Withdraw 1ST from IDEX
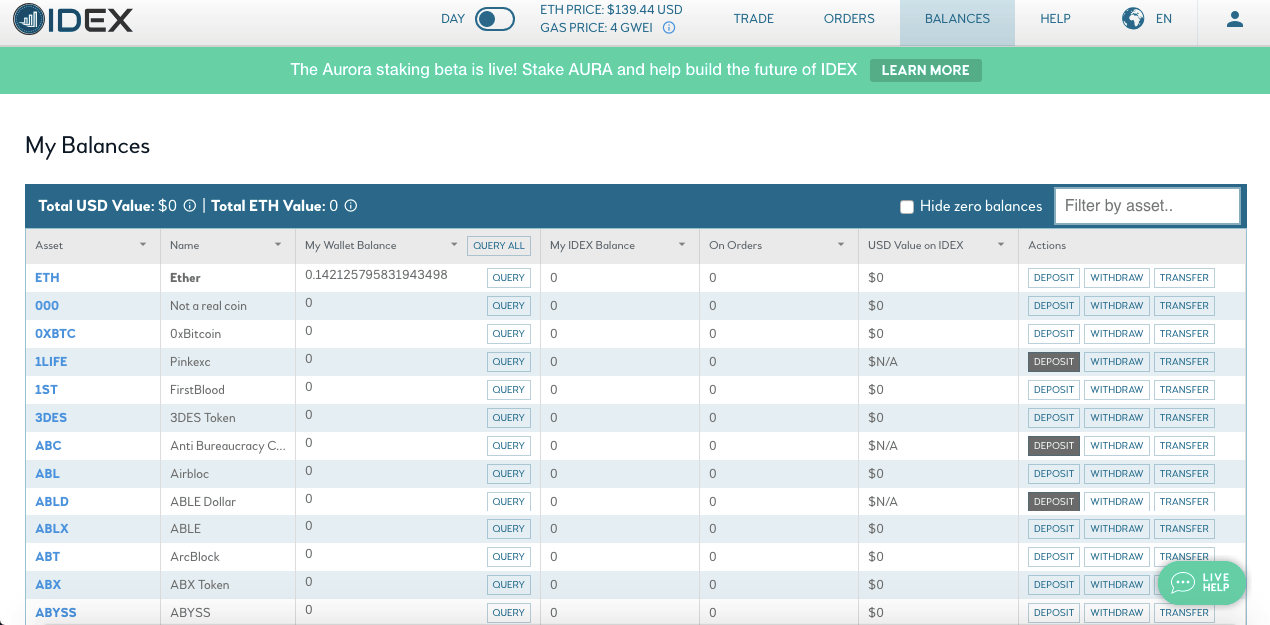Viewport: 1270px width, 625px height. (1117, 390)
